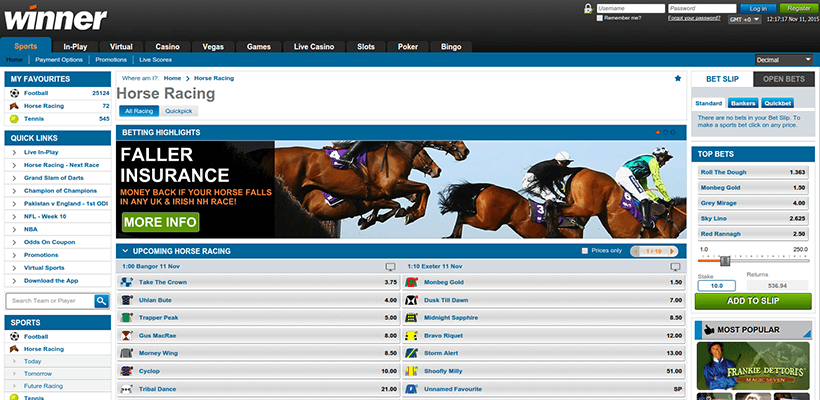Go to next page of upcoming races
This screenshot has width=820, height=400.
[673, 251]
